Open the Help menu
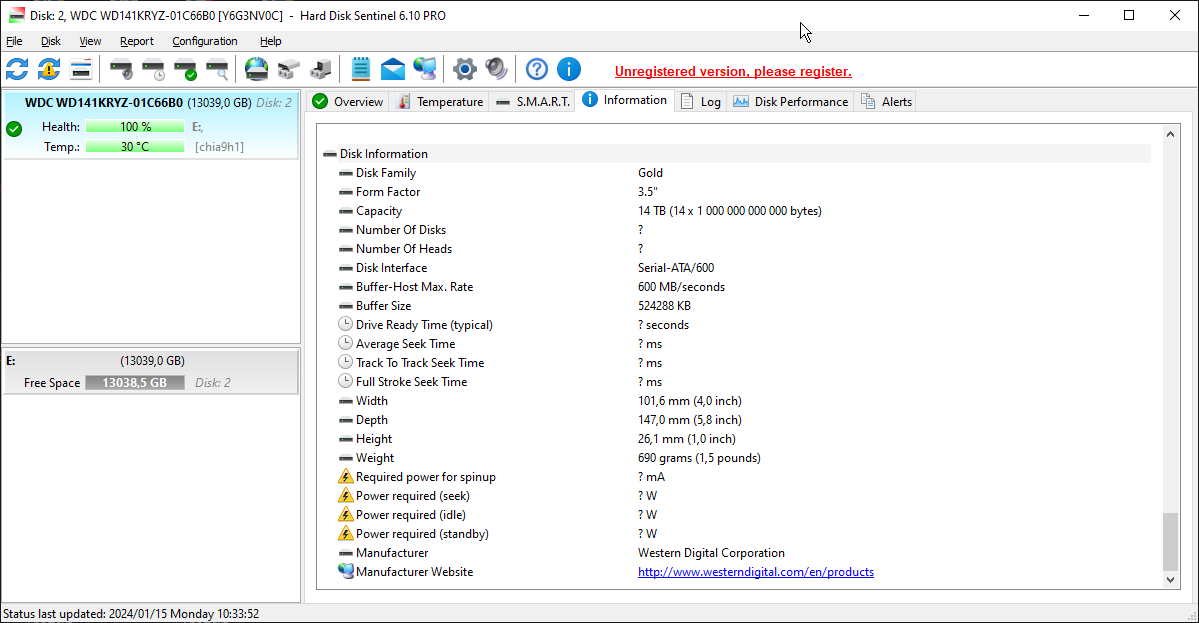This screenshot has width=1199, height=623. [271, 41]
